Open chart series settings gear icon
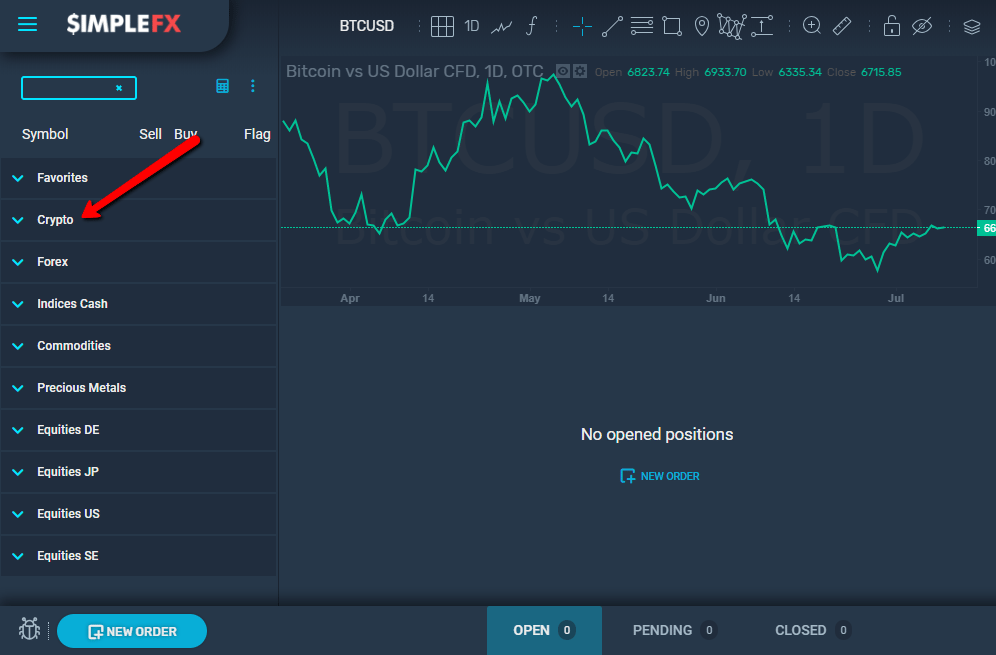The image size is (996, 655). 580,71
